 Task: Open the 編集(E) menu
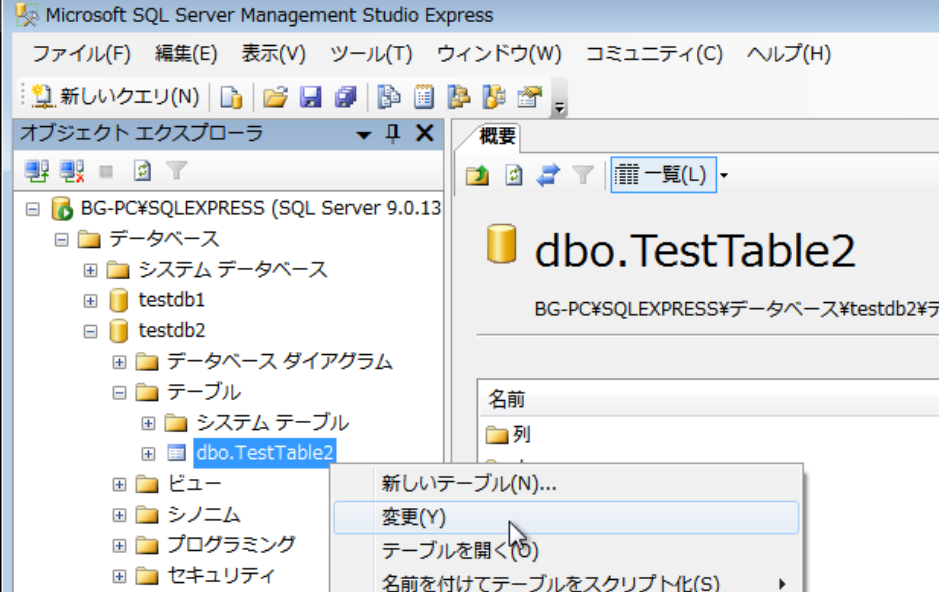tap(186, 54)
